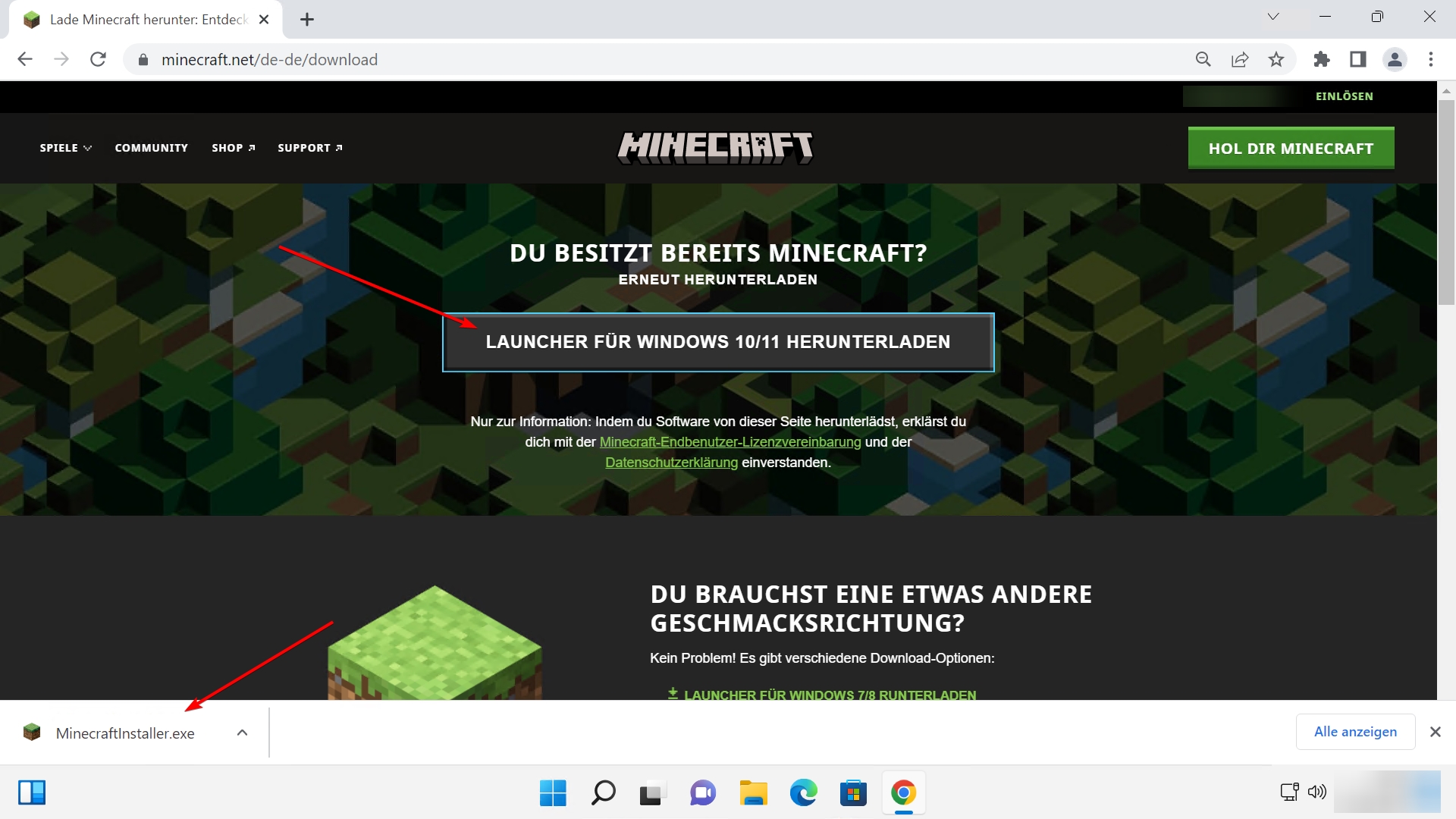Screen dimensions: 1456x819
Task: Click Launcher für Windows 10/11 herunterladen button
Action: tap(717, 342)
